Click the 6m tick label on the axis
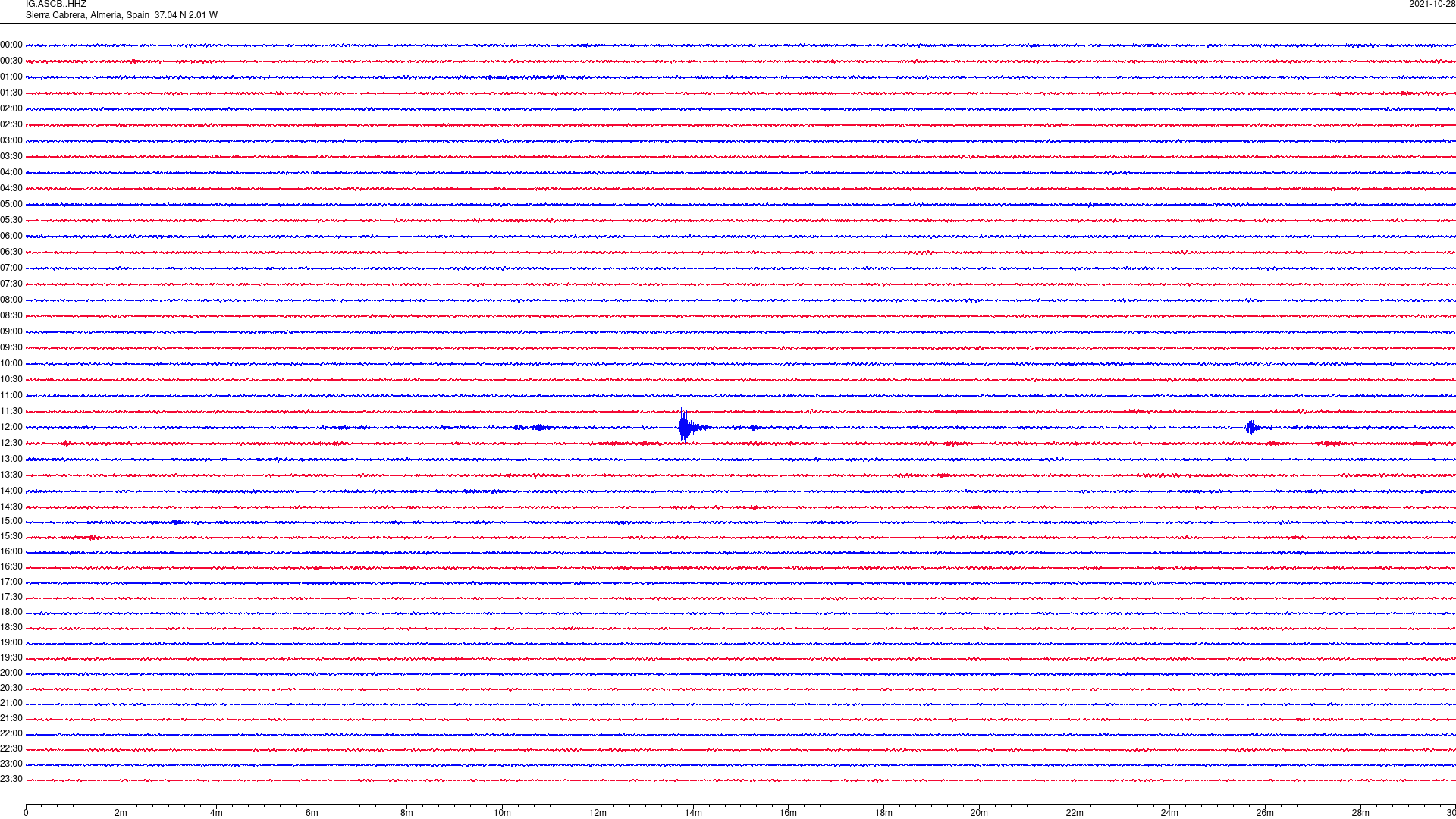Image resolution: width=1456 pixels, height=819 pixels. coord(312,813)
